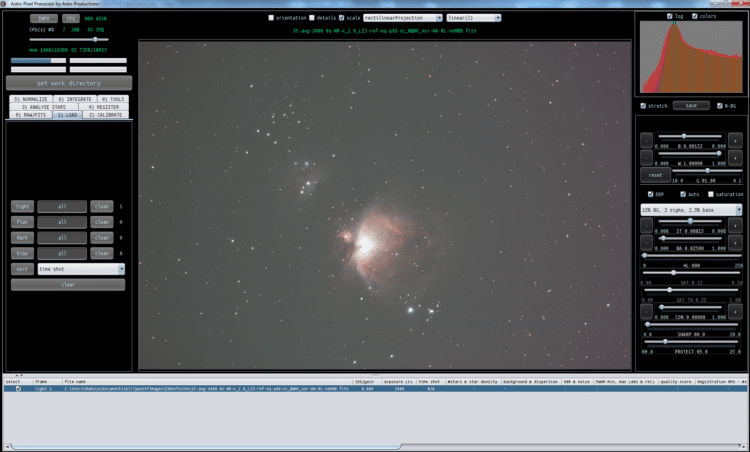Open the rectilinearProjection dropdown

[403, 18]
